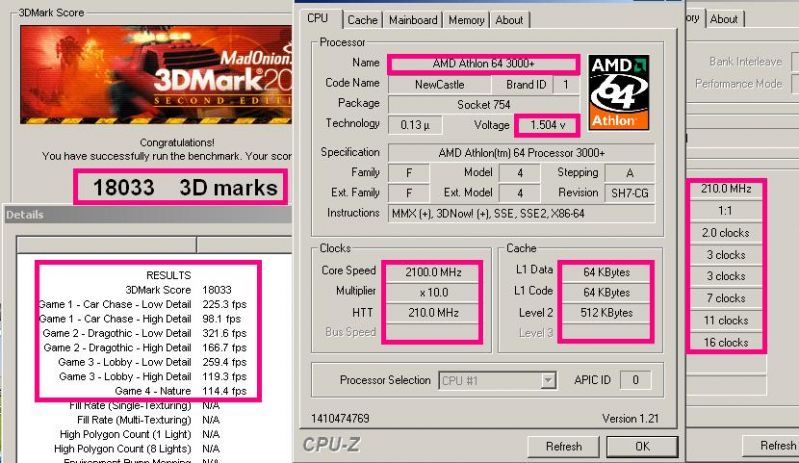Open the Processor Selection dropdown
Viewport: 799px width, 463px height.
click(x=497, y=380)
